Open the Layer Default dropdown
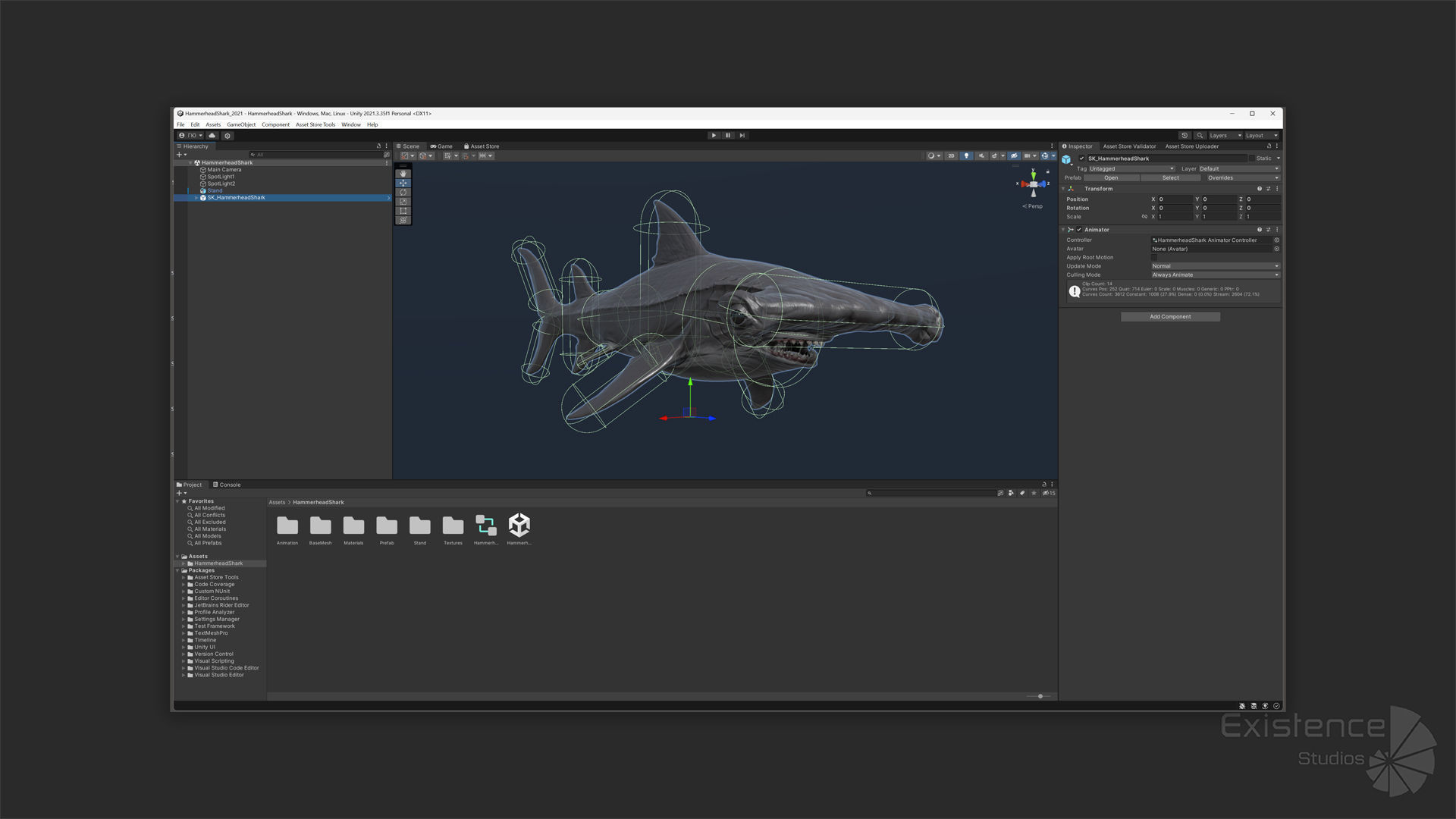The image size is (1456, 819). pyautogui.click(x=1239, y=169)
